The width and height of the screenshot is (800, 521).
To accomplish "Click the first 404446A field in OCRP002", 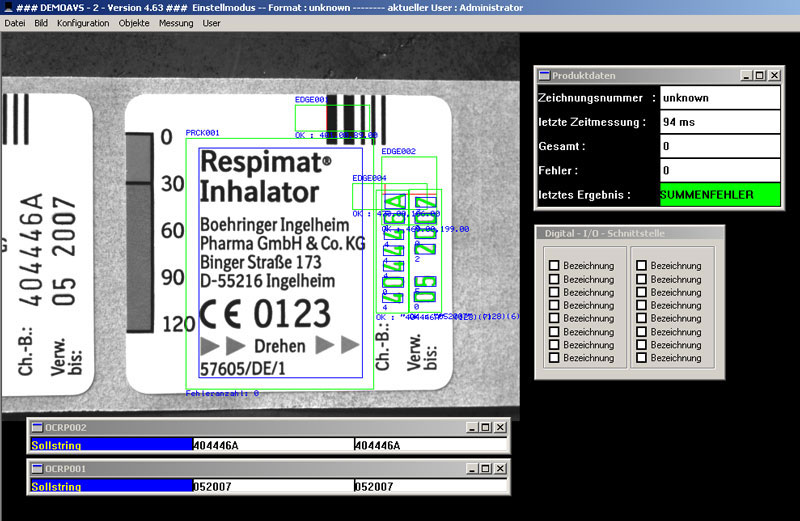I will coord(272,445).
